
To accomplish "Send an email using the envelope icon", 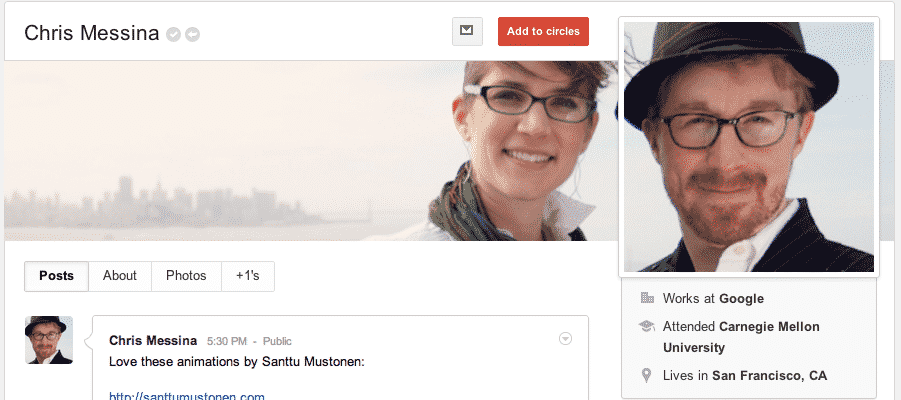I will (x=466, y=31).
